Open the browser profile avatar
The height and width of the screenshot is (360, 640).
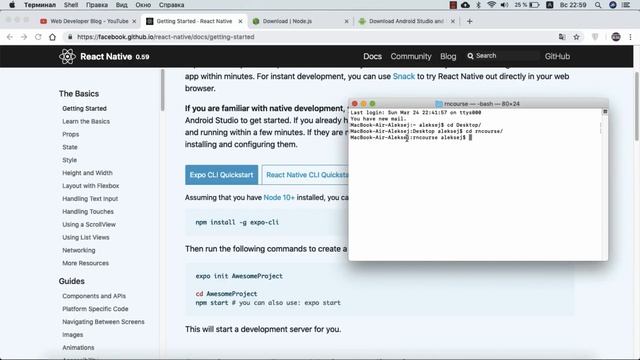(x=616, y=37)
